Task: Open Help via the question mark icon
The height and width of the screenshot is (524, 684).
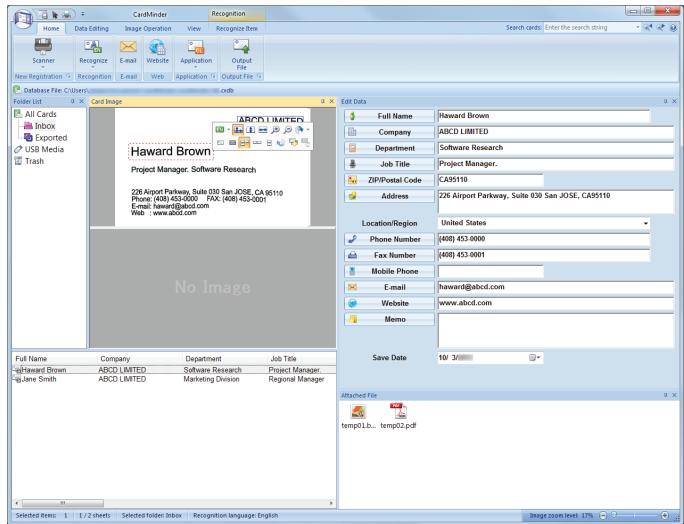Action: (674, 27)
